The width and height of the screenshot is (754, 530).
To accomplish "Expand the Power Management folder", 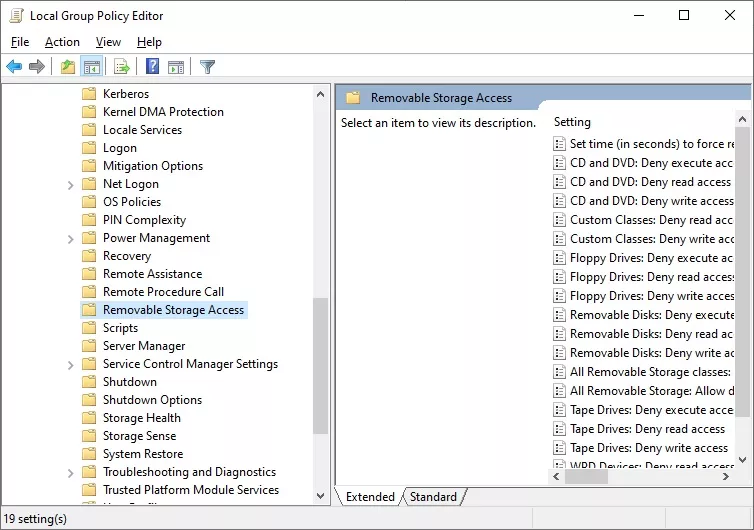I will click(71, 239).
